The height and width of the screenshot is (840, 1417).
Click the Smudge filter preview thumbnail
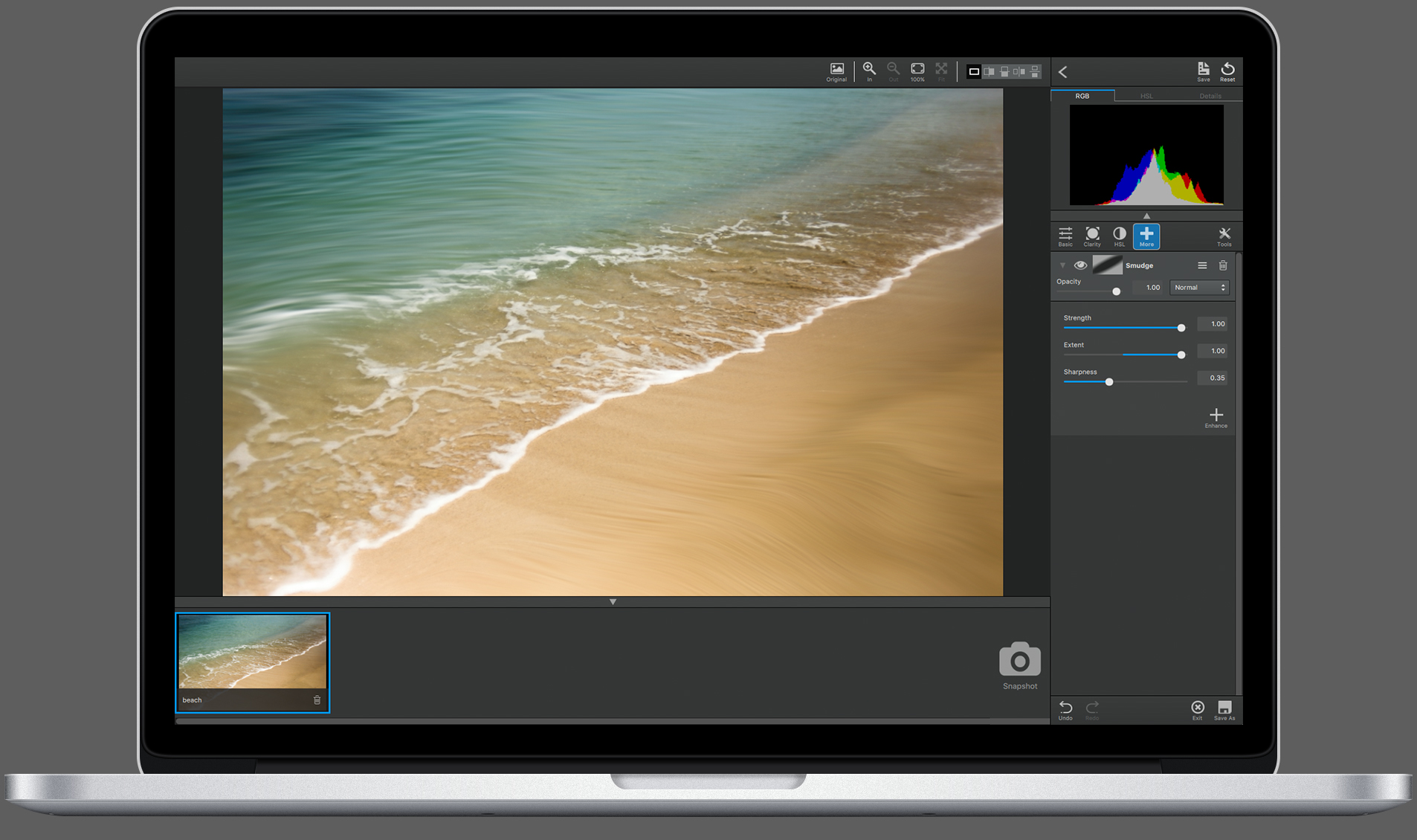pyautogui.click(x=1107, y=265)
